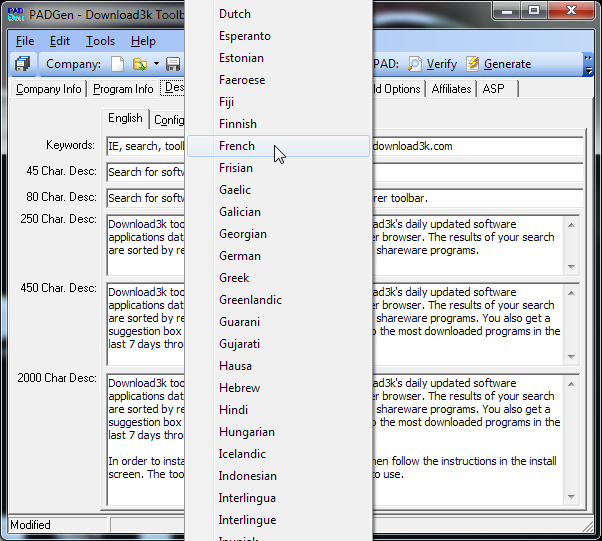Select the English description sub-tab
This screenshot has width=602, height=541.
click(x=125, y=119)
